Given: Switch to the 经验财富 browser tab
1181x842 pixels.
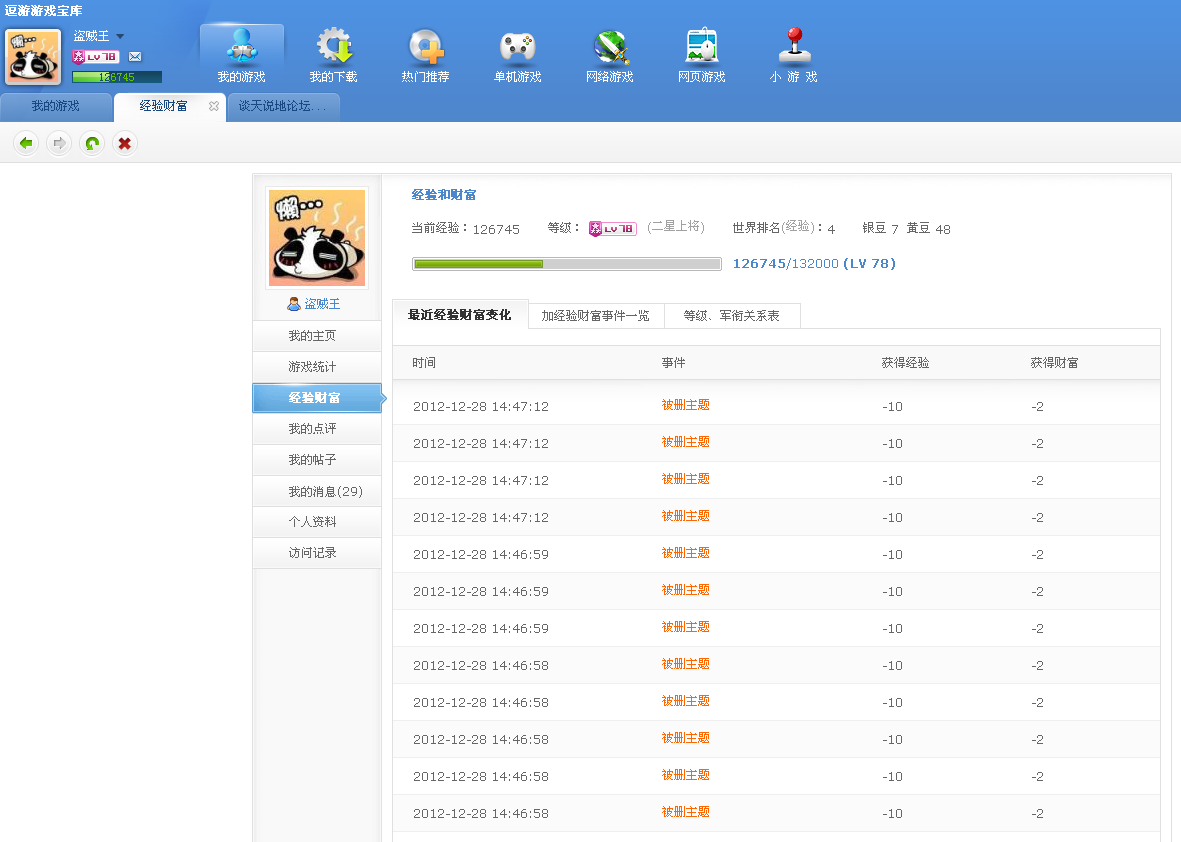Looking at the screenshot, I should (x=163, y=106).
